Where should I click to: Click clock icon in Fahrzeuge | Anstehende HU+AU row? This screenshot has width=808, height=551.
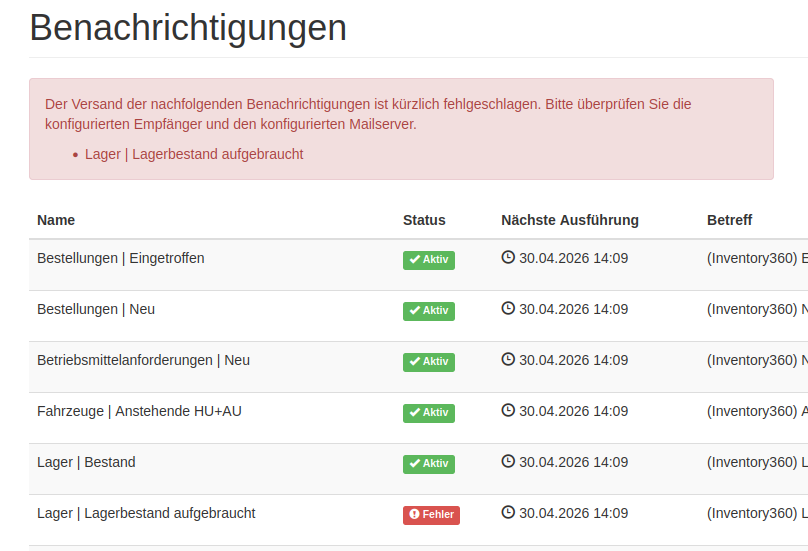tap(508, 410)
